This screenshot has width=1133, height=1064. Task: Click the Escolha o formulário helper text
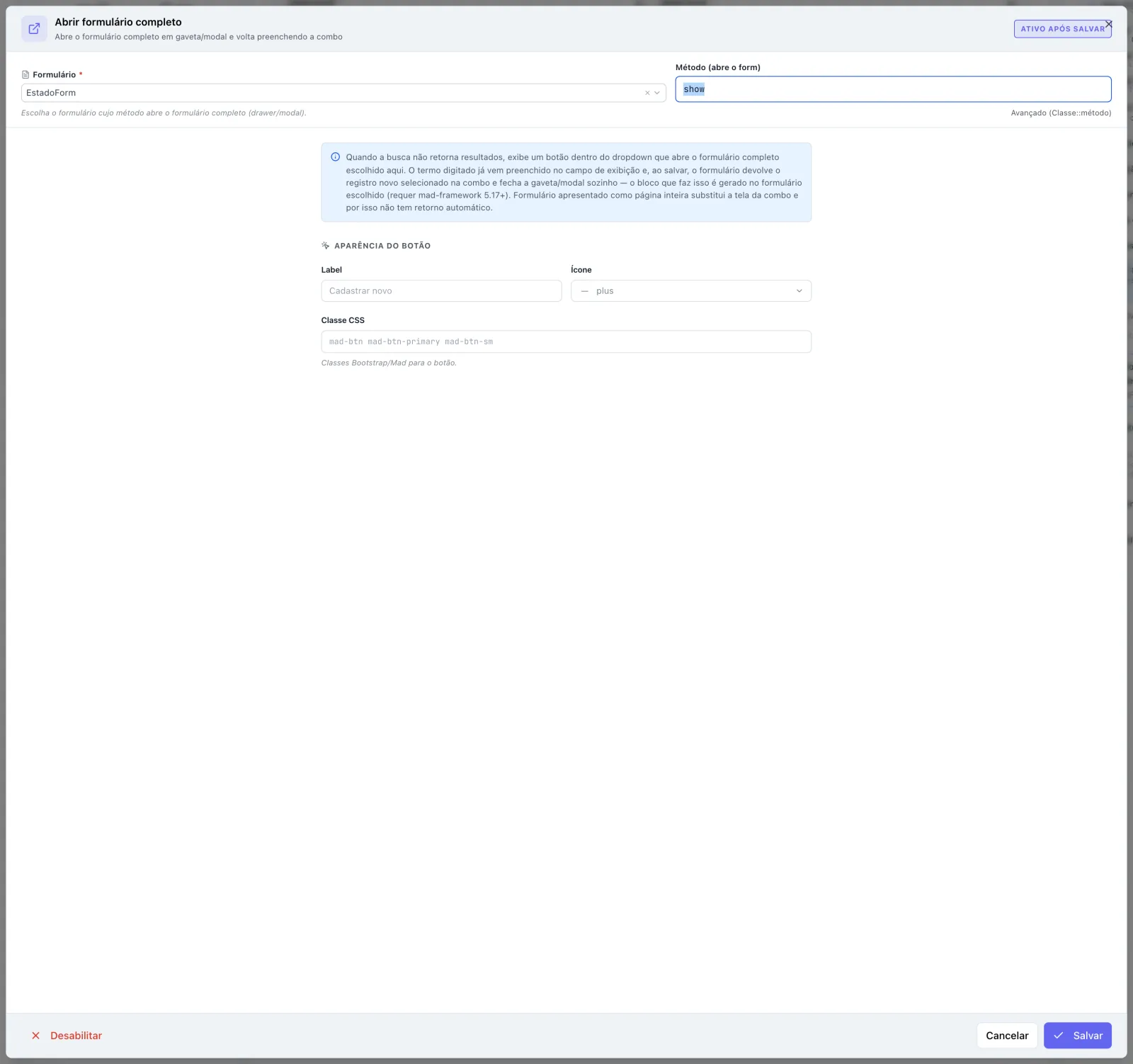click(164, 113)
